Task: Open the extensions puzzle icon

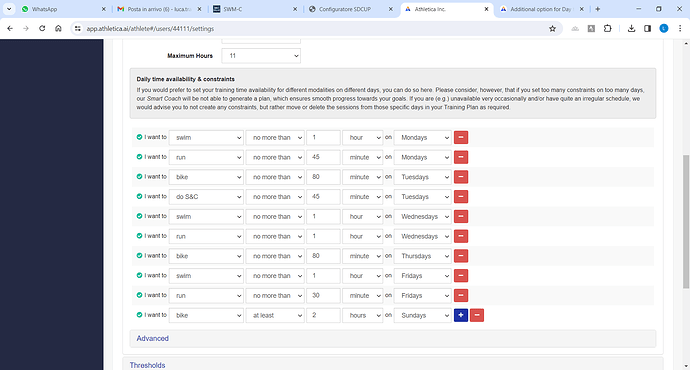Action: coord(607,29)
